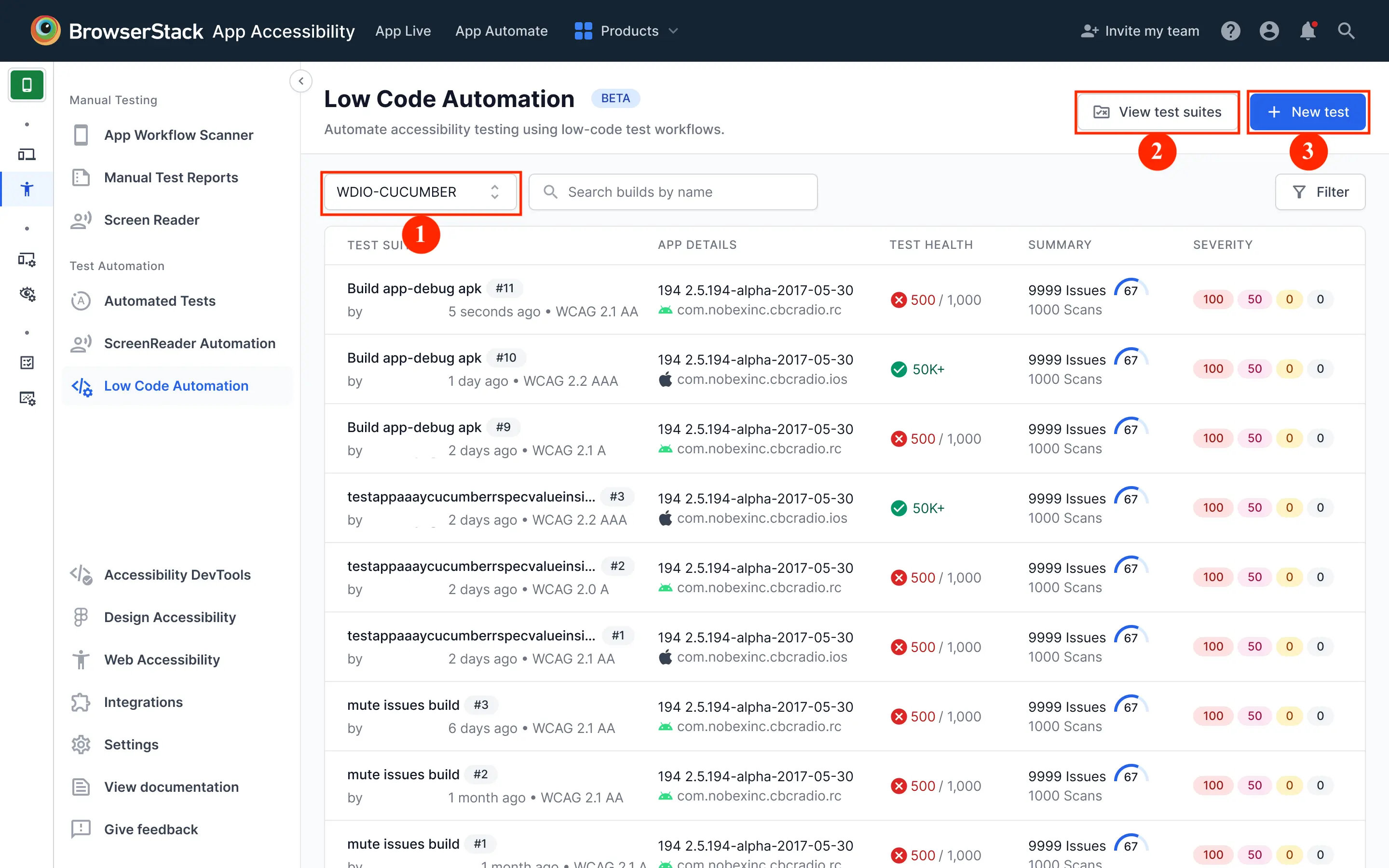Click the yellow 0 severity badge for build #10

[1289, 369]
